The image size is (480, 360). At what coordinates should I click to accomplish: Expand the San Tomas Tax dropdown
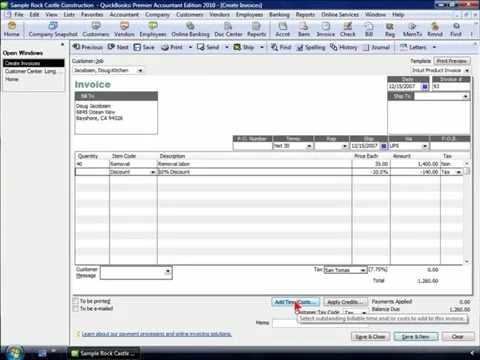point(363,270)
